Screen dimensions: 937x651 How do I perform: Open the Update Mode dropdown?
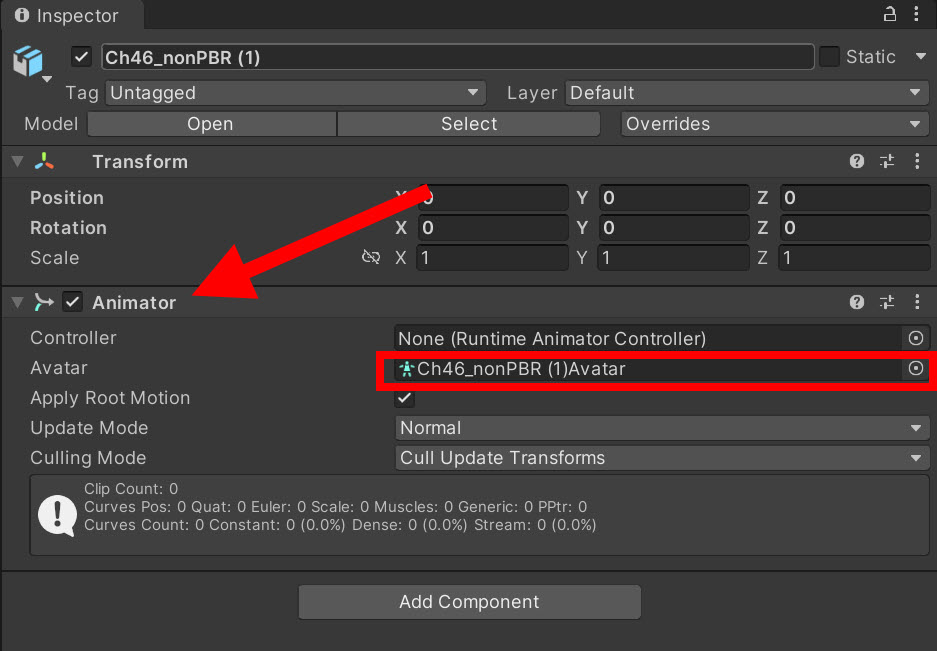point(662,428)
